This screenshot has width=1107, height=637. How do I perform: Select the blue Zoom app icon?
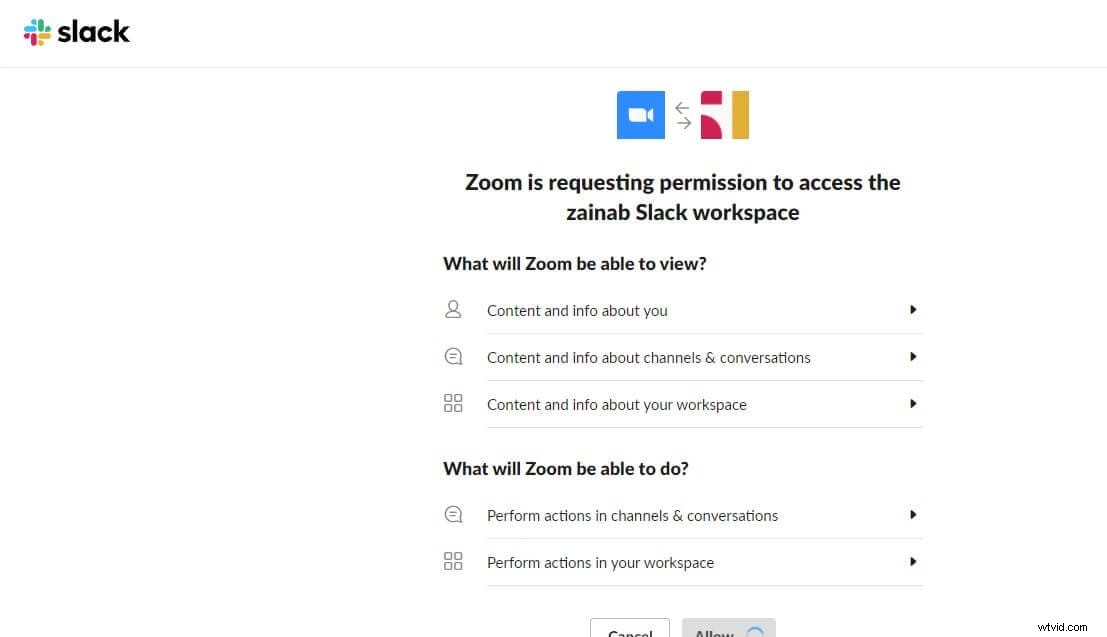[x=640, y=114]
